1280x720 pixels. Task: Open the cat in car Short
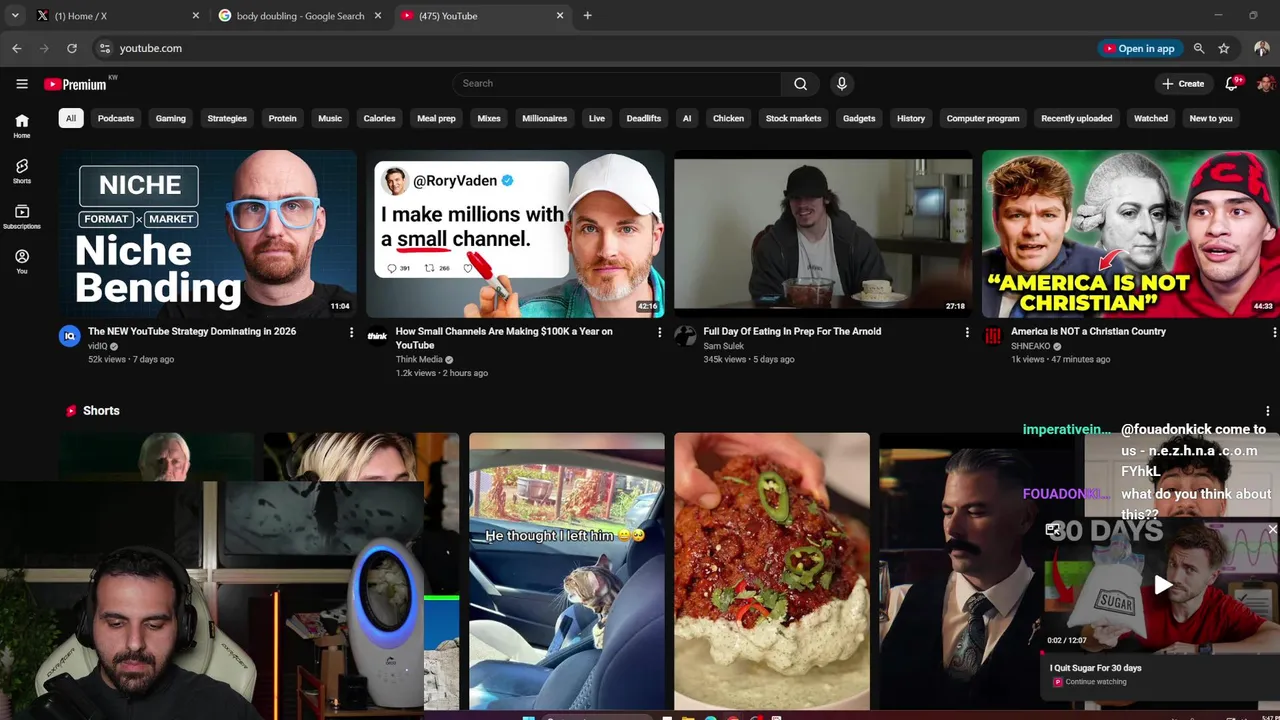[567, 571]
